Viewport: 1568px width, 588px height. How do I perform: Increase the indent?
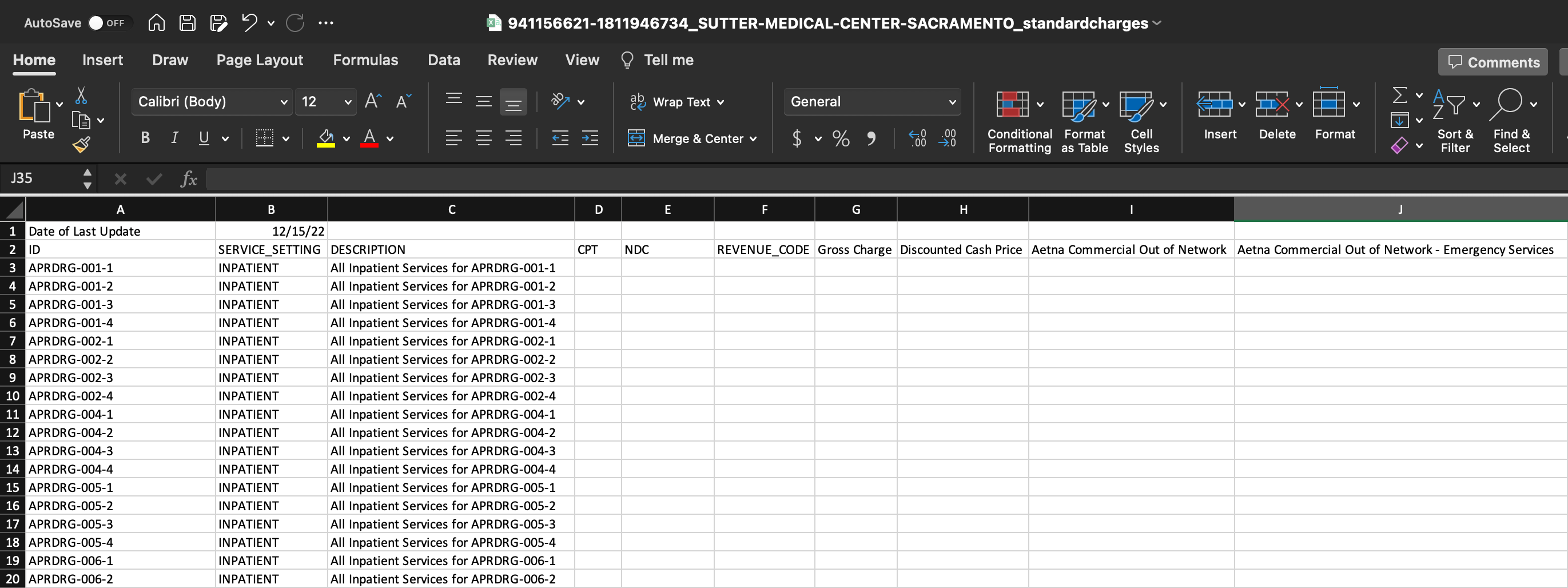tap(590, 138)
